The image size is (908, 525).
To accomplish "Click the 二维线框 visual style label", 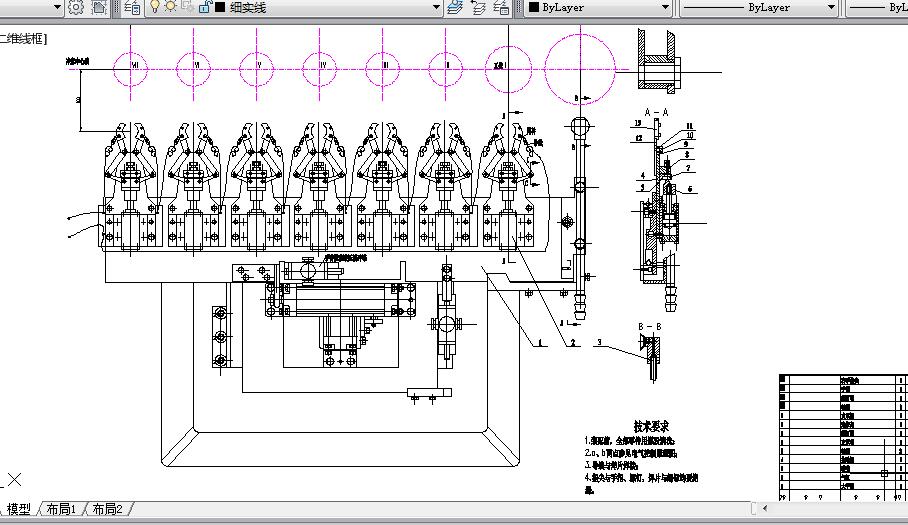I will tap(22, 39).
